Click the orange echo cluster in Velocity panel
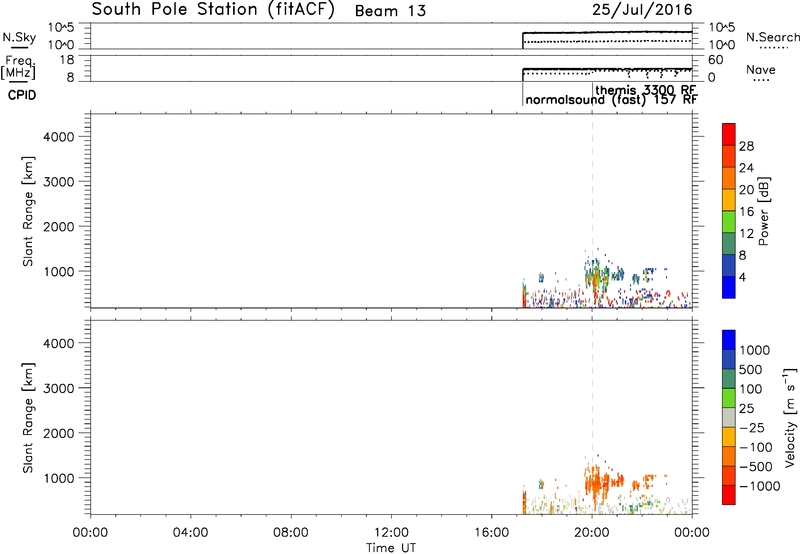The height and width of the screenshot is (554, 800). click(x=598, y=482)
